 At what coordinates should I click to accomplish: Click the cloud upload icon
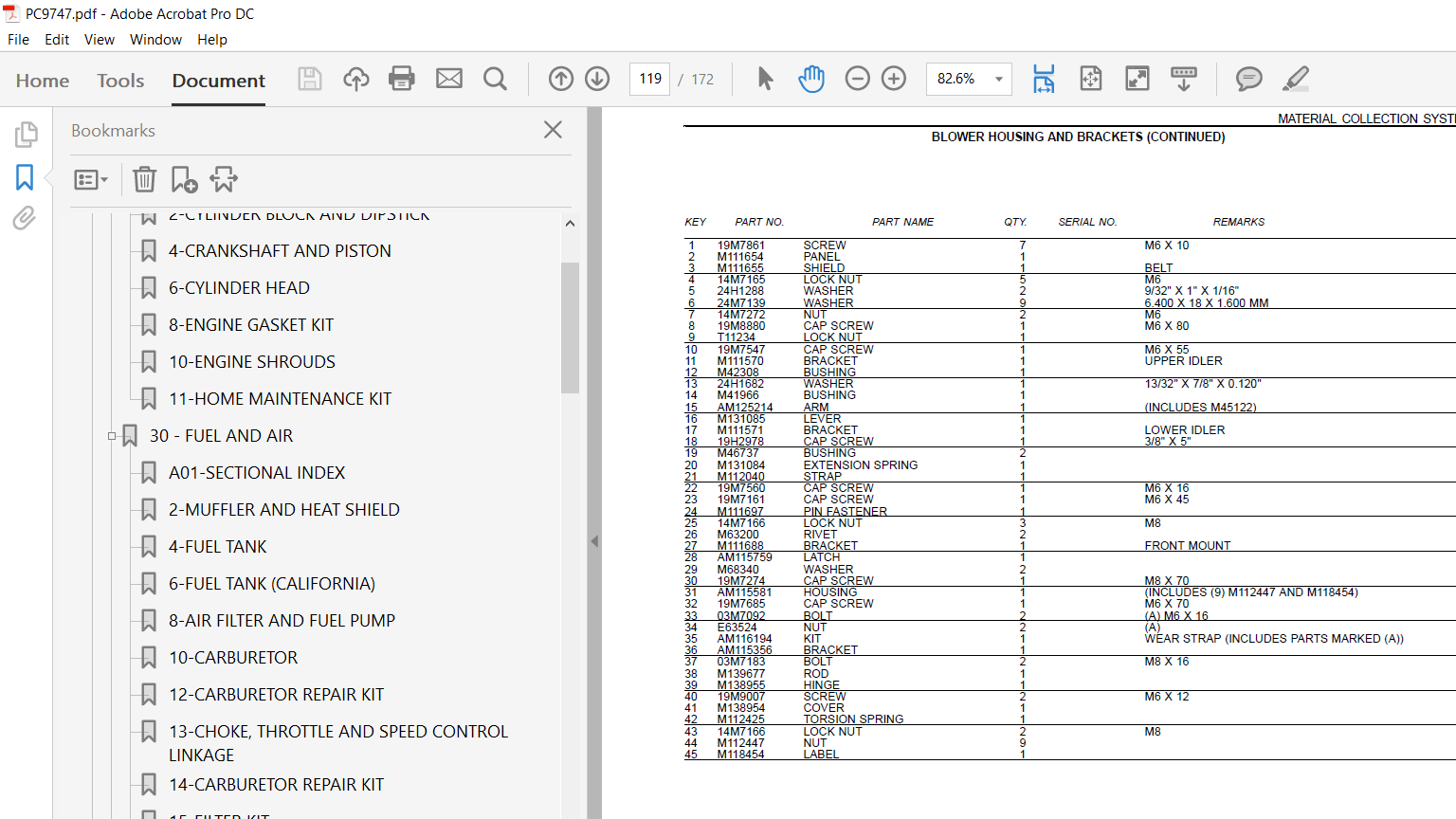[356, 79]
